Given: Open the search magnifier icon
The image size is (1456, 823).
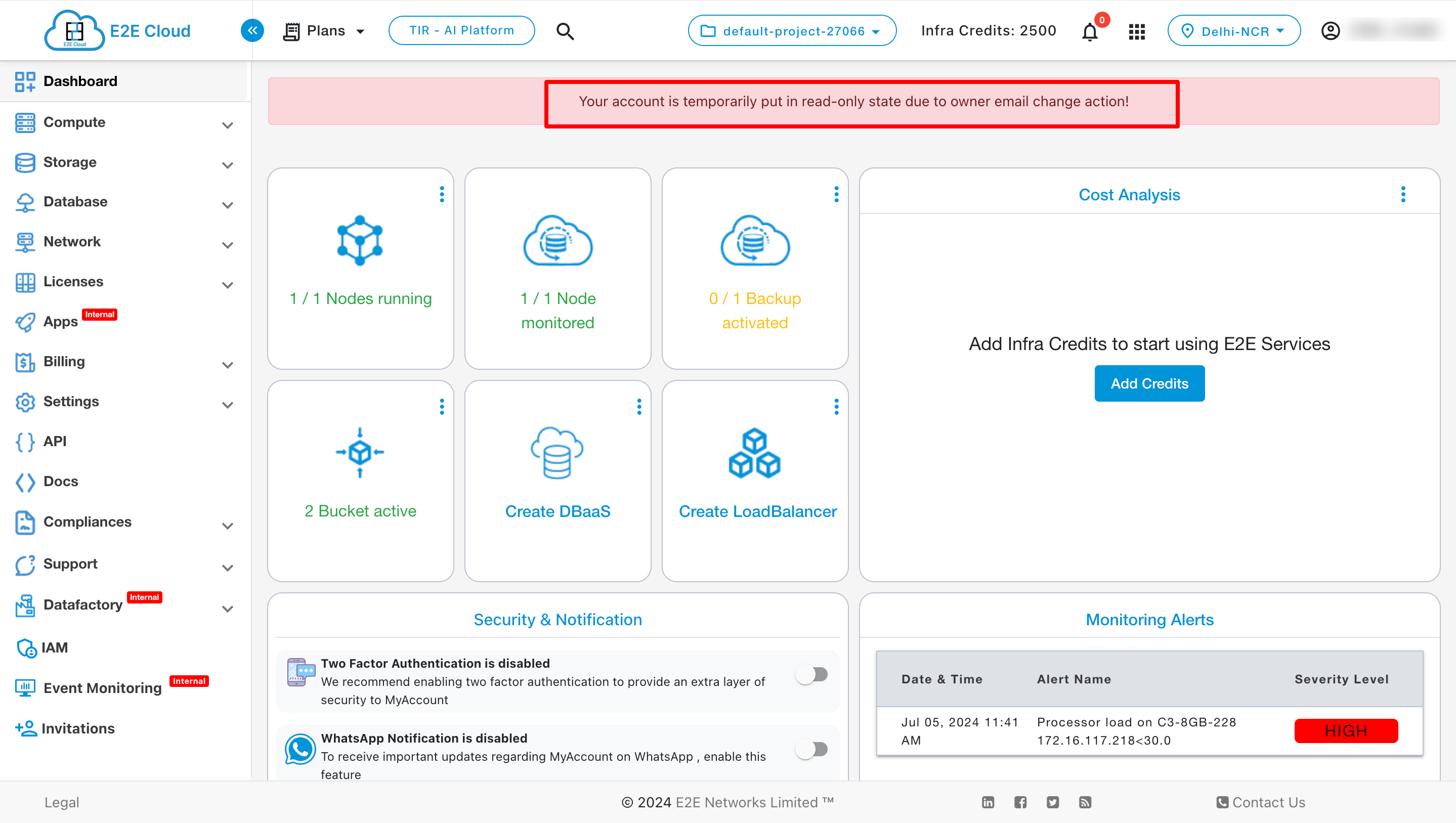Looking at the screenshot, I should tap(565, 31).
